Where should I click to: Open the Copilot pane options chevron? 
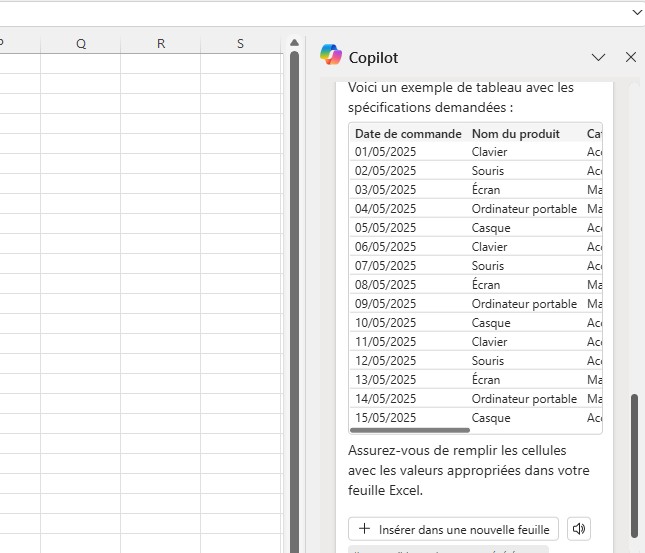598,57
